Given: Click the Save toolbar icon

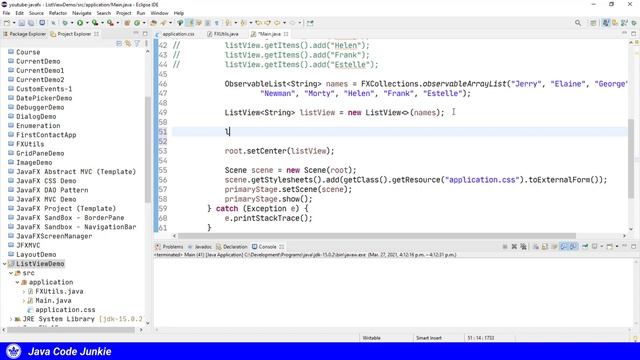Looking at the screenshot, I should click(x=22, y=23).
